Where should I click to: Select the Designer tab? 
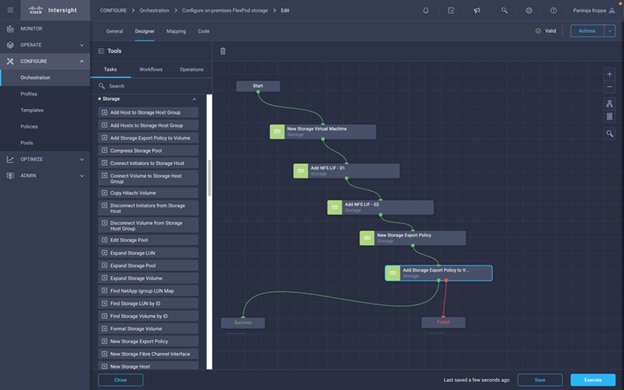click(144, 31)
